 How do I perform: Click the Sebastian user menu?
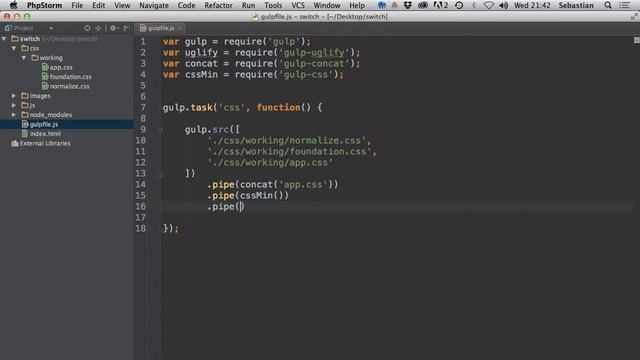(x=576, y=5)
